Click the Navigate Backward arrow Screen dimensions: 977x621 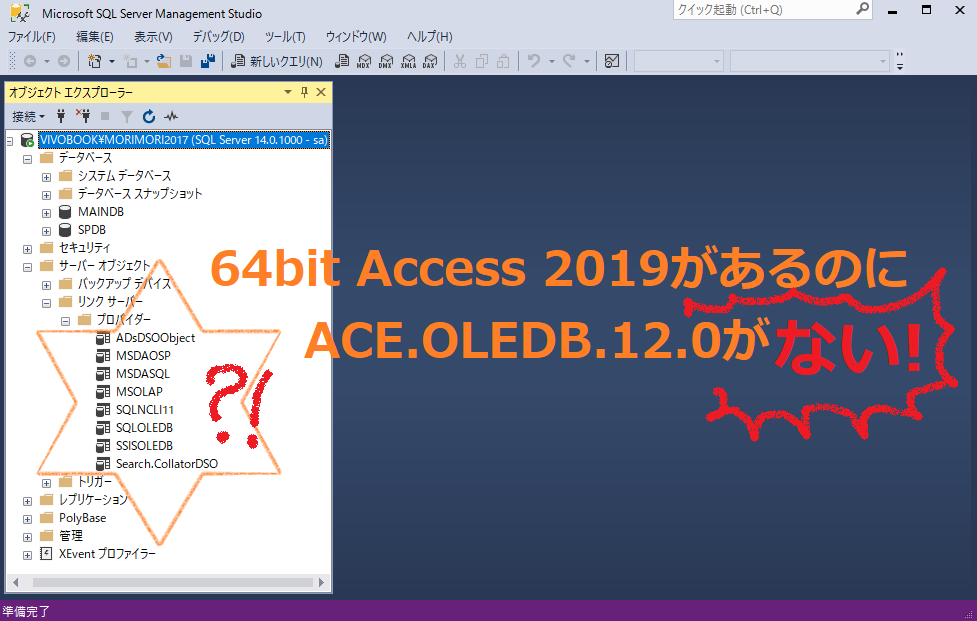pos(30,61)
